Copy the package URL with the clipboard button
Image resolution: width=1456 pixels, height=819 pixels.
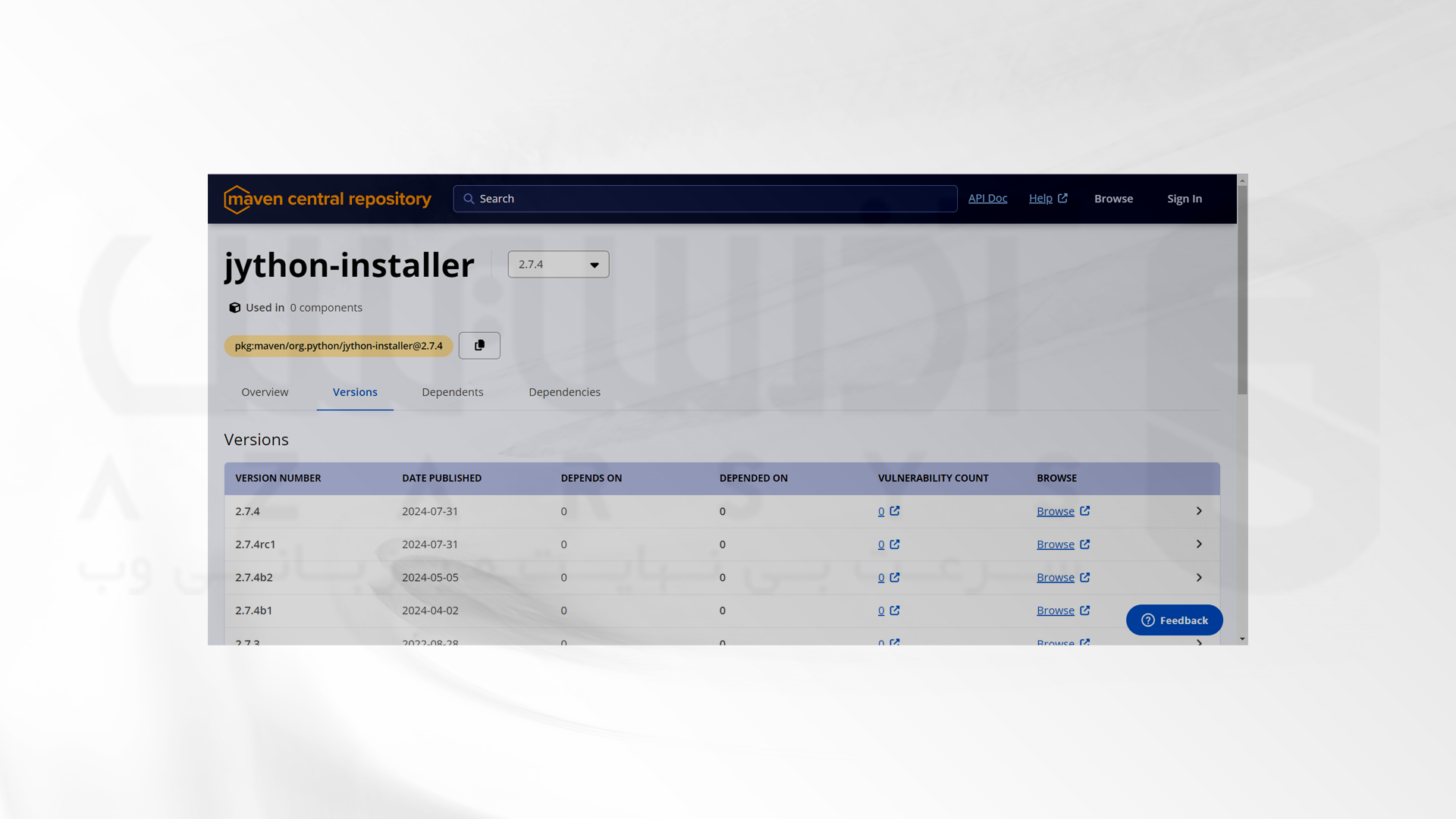click(x=479, y=346)
